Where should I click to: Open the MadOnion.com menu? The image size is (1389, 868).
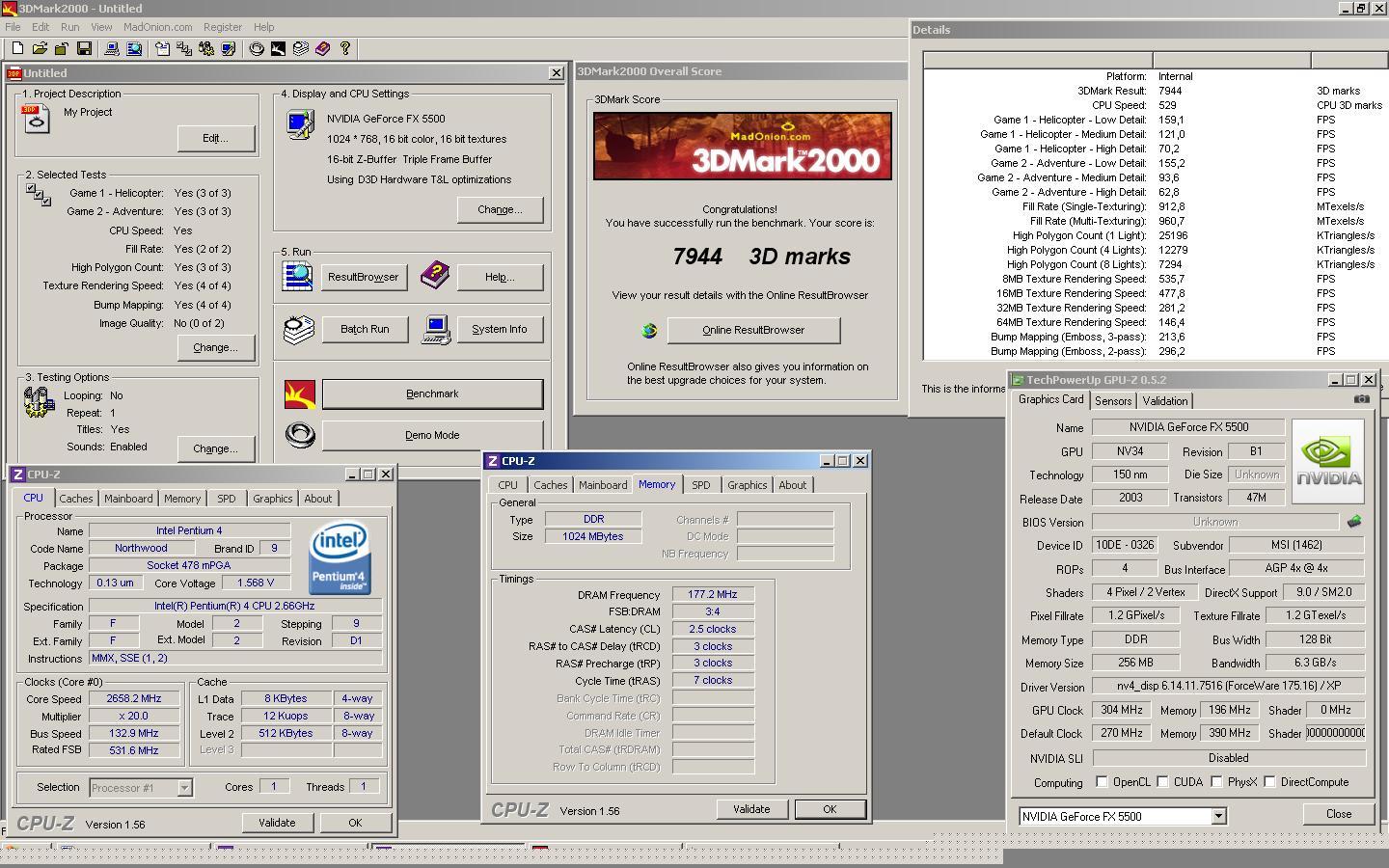point(158,27)
